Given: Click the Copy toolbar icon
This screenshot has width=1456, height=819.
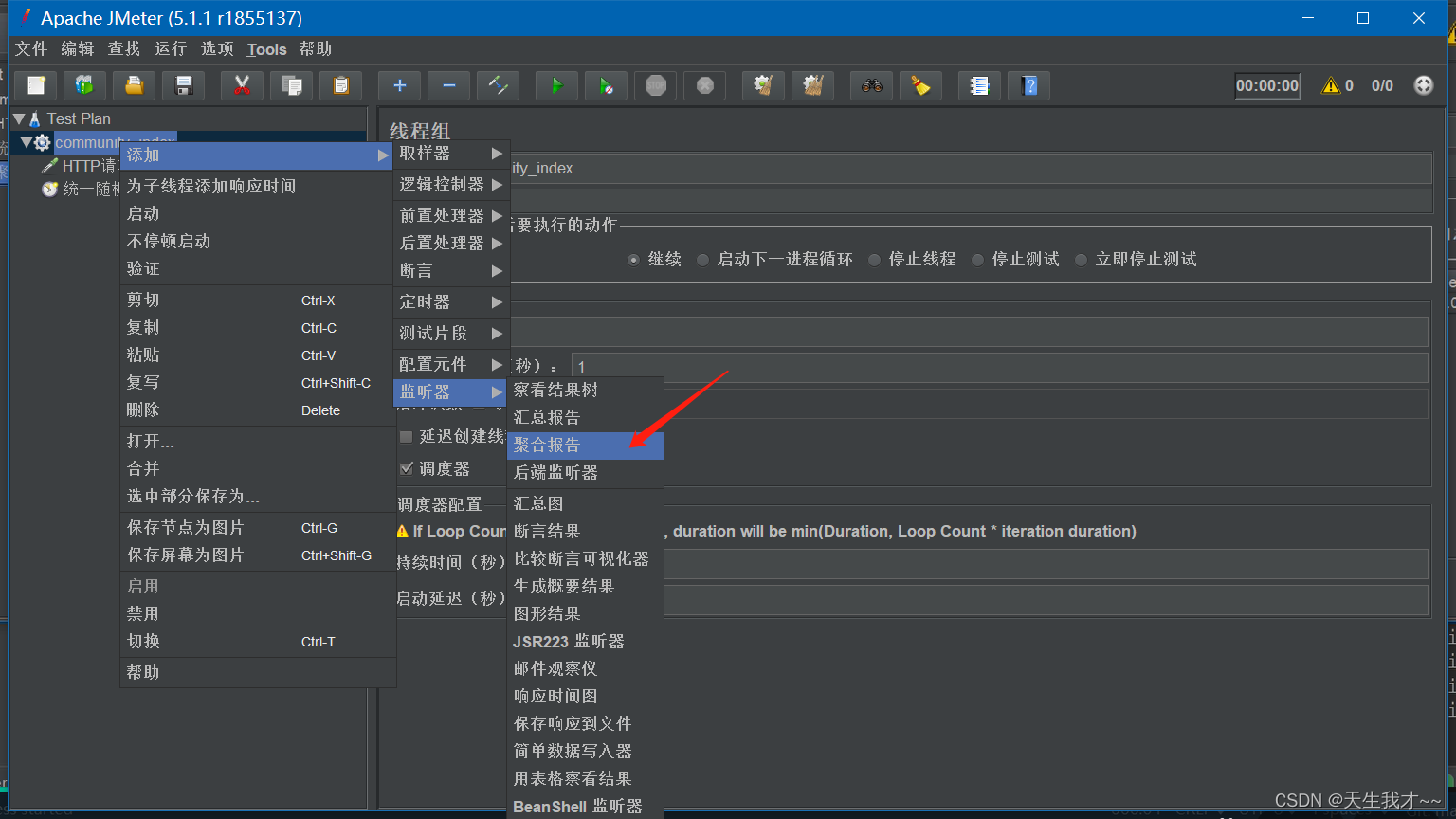Looking at the screenshot, I should pos(291,85).
